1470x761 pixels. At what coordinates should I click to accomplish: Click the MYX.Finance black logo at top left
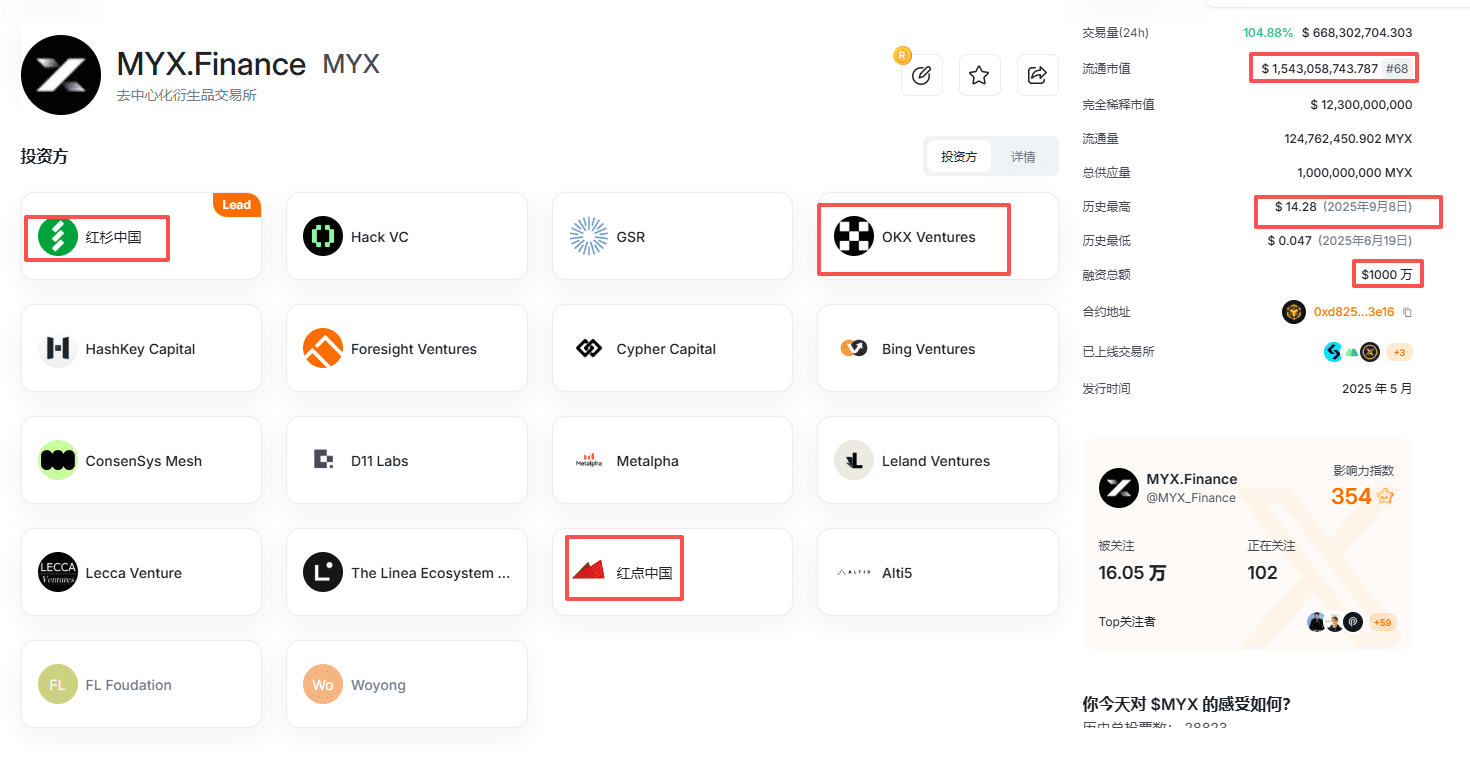61,75
